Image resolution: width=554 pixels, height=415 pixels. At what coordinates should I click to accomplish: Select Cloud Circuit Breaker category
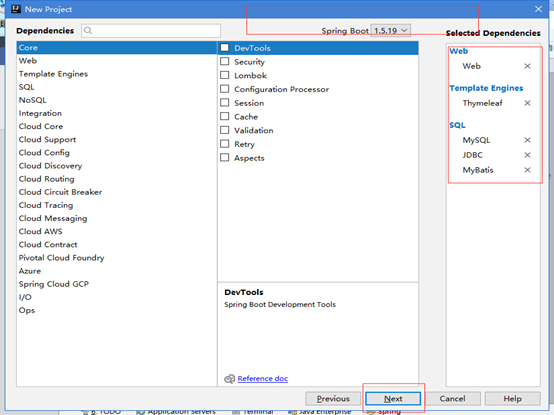pyautogui.click(x=117, y=192)
